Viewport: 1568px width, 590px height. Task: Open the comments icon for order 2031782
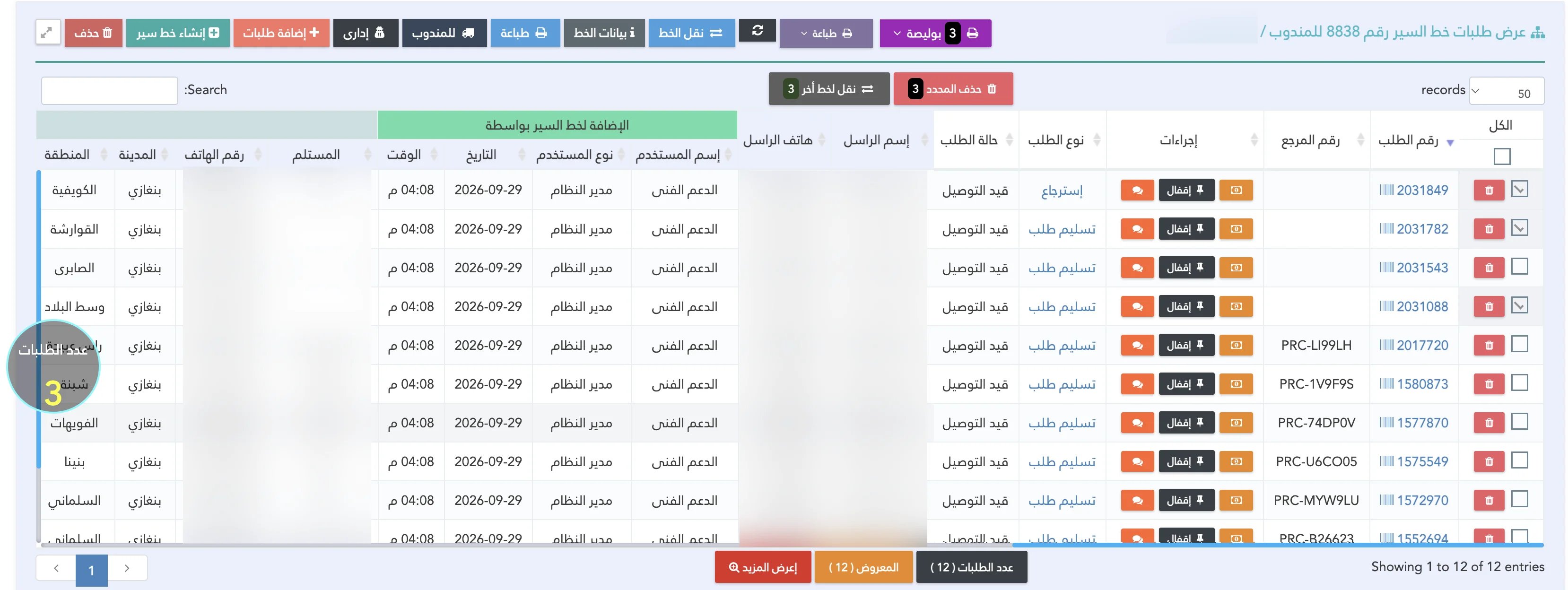[x=1137, y=230]
